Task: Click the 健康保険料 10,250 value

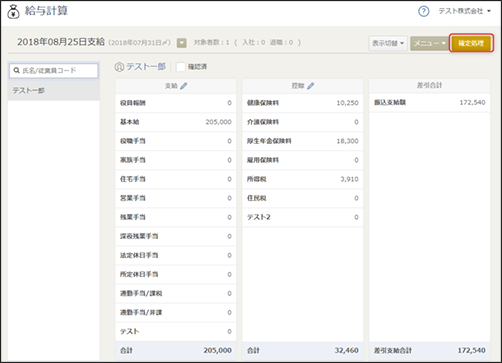Action: pos(347,103)
